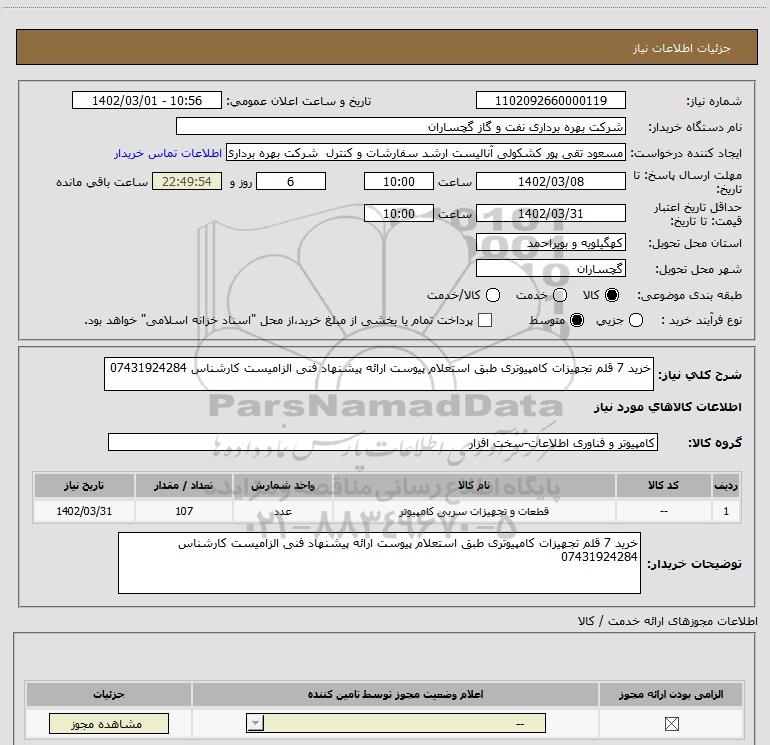The height and width of the screenshot is (745, 770).
Task: Click the جزئیات column header in licenses table
Action: coord(109,694)
